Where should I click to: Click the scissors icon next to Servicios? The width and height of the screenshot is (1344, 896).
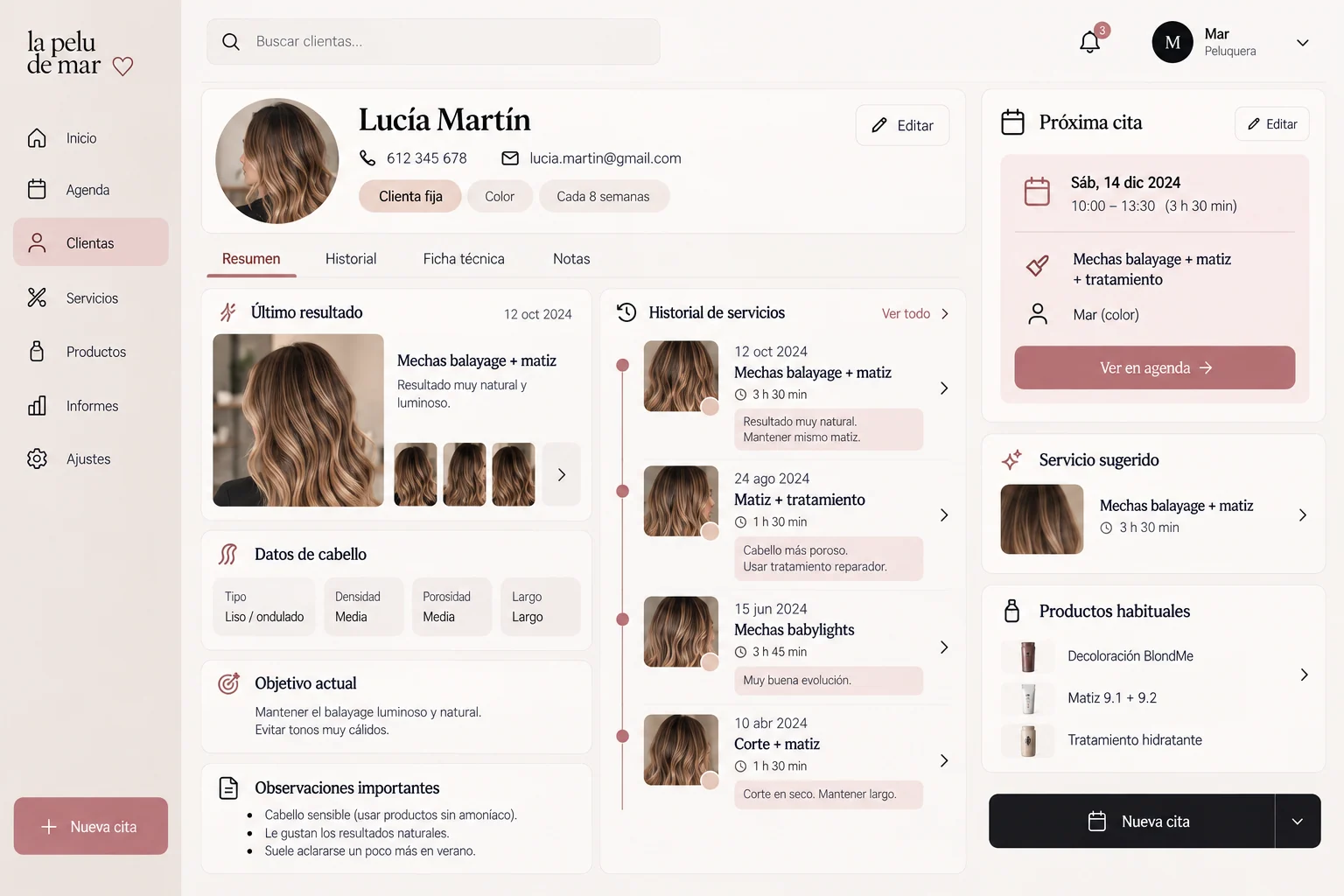click(37, 297)
